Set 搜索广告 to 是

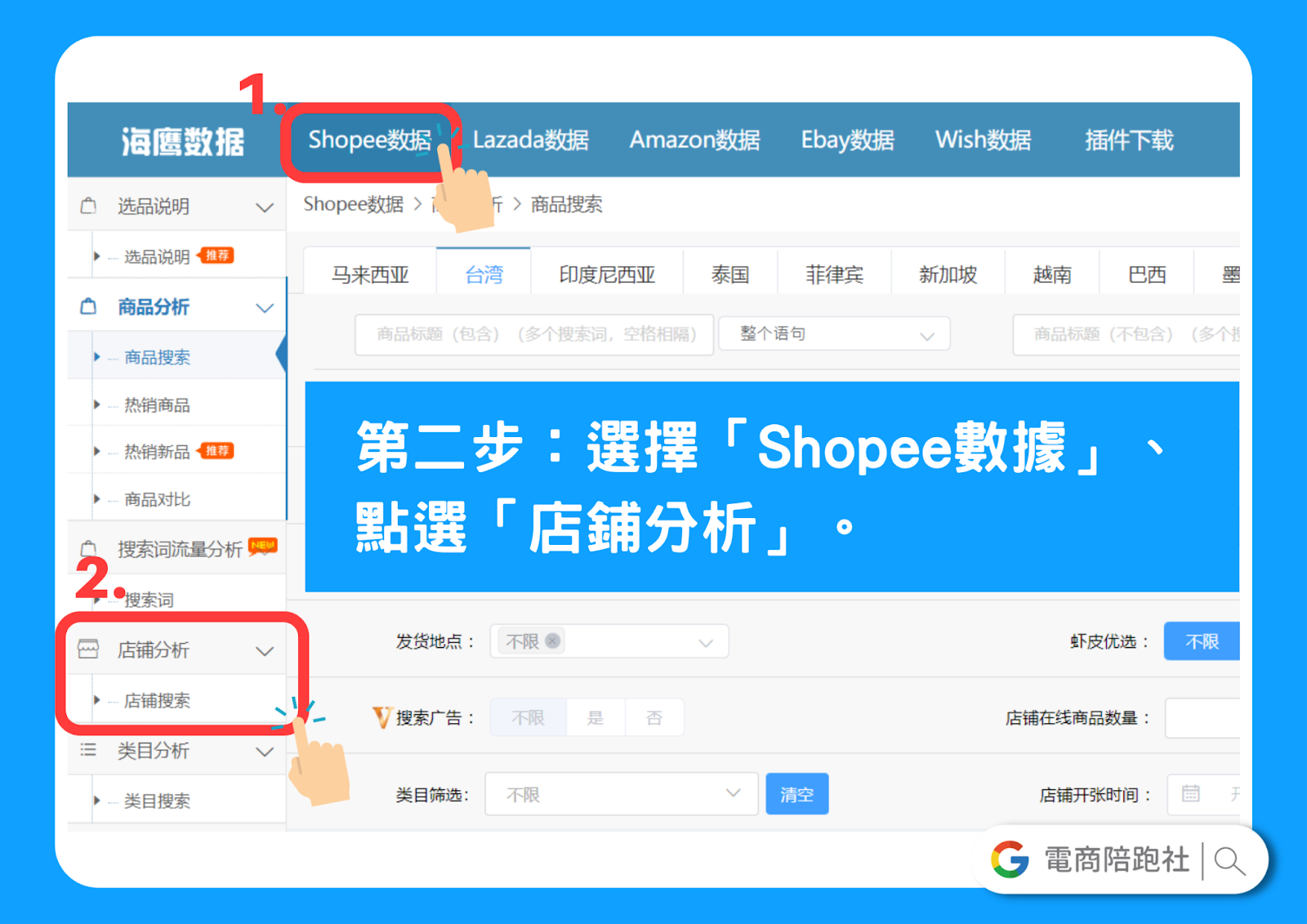pos(596,718)
